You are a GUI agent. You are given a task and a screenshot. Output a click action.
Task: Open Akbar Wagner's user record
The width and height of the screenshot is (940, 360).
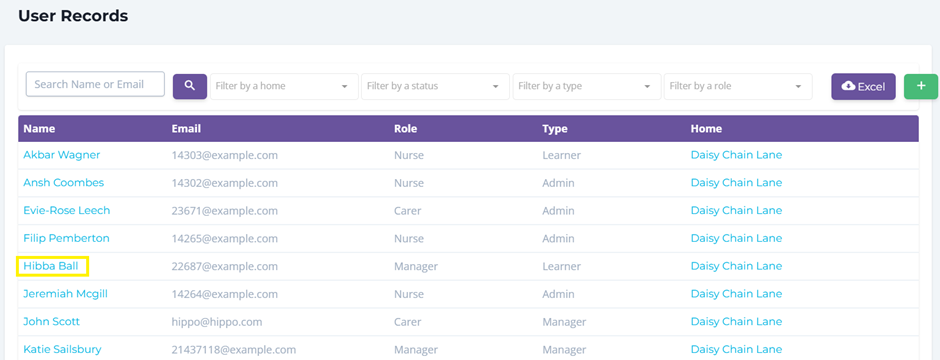click(62, 155)
